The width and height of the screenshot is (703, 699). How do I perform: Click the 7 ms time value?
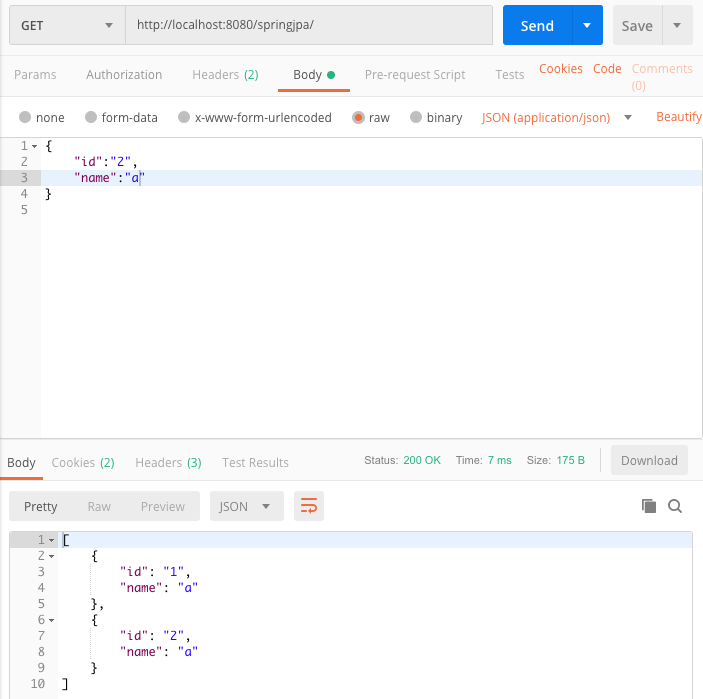499,460
